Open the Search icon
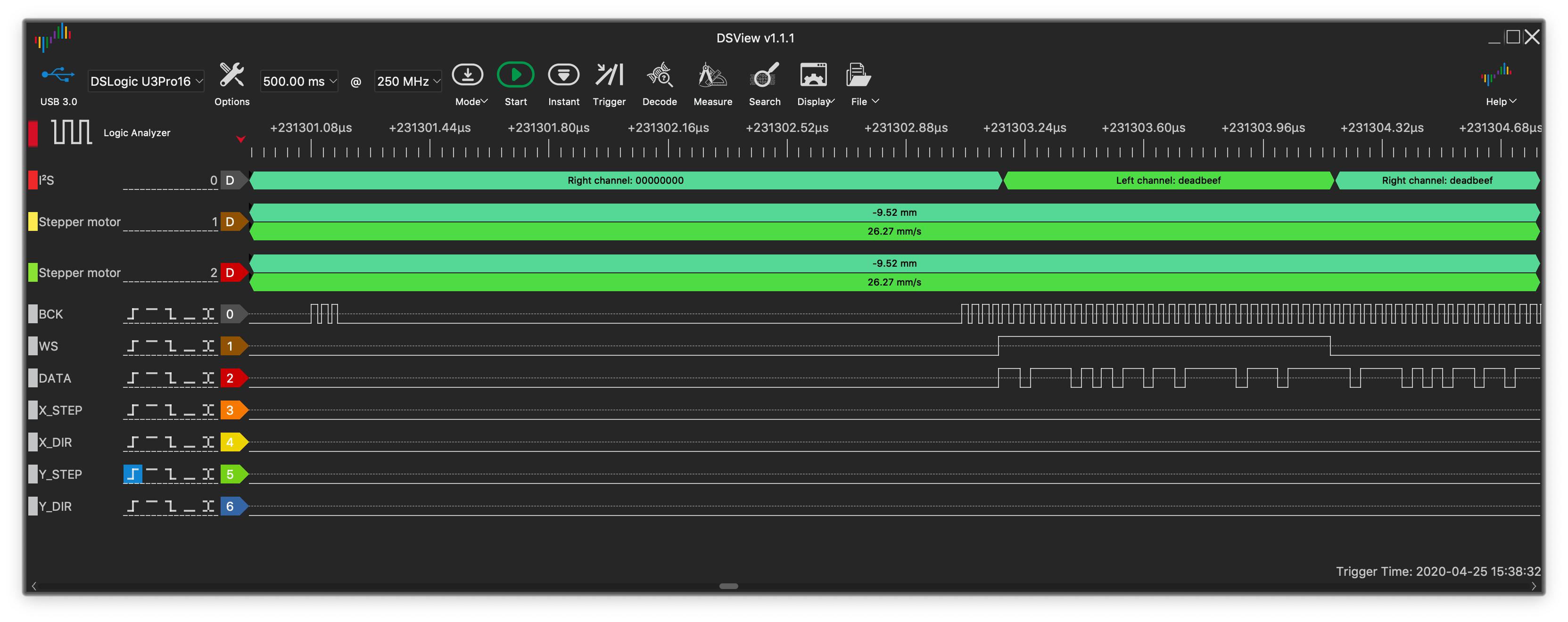Screen dimensions: 1568x622 [x=764, y=76]
